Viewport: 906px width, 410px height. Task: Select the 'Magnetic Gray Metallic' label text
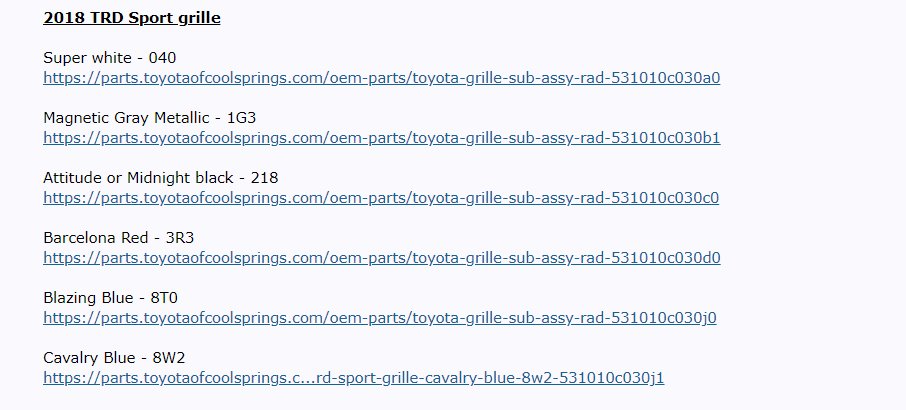pyautogui.click(x=126, y=118)
